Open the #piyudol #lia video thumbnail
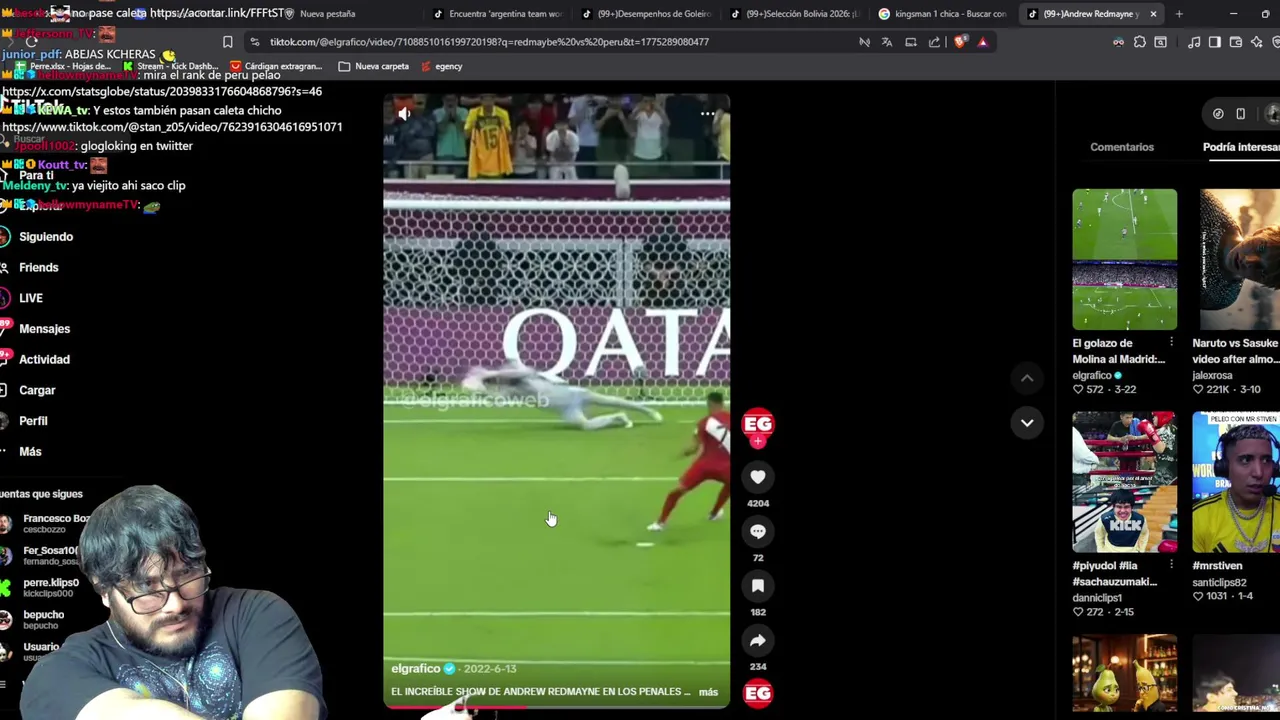 pos(1124,482)
